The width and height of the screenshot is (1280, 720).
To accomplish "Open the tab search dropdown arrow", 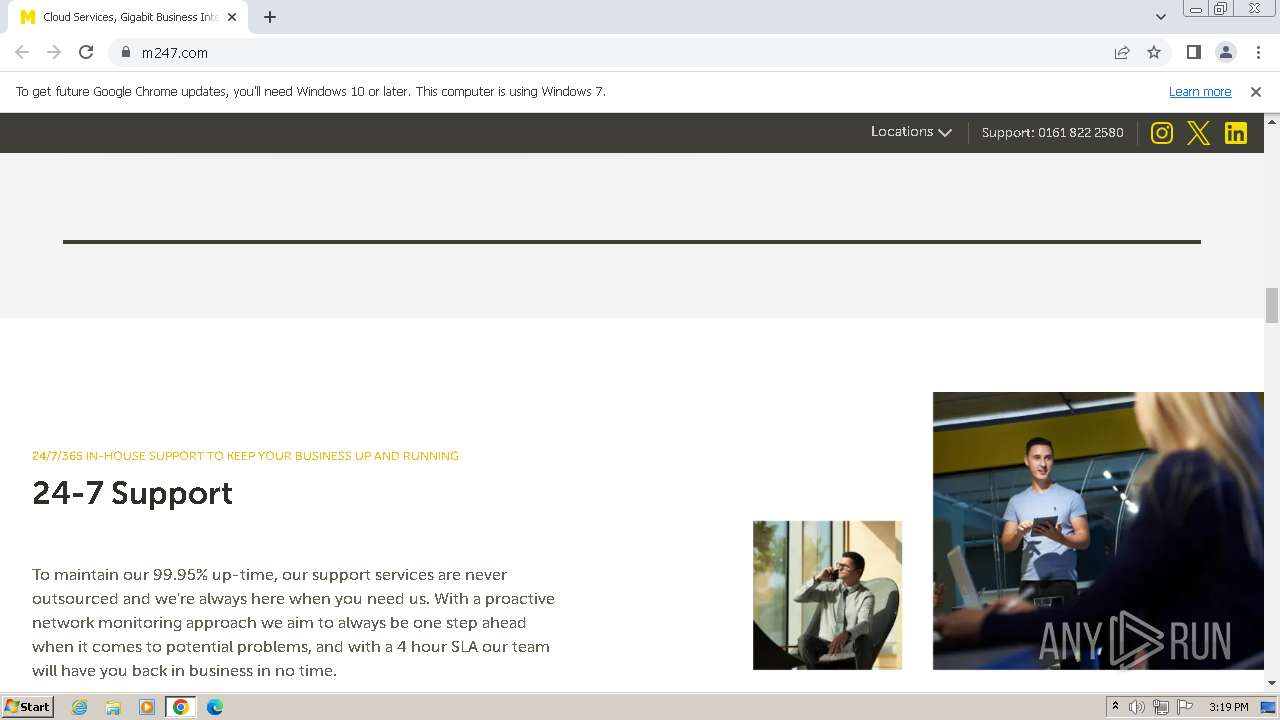I will pos(1160,17).
